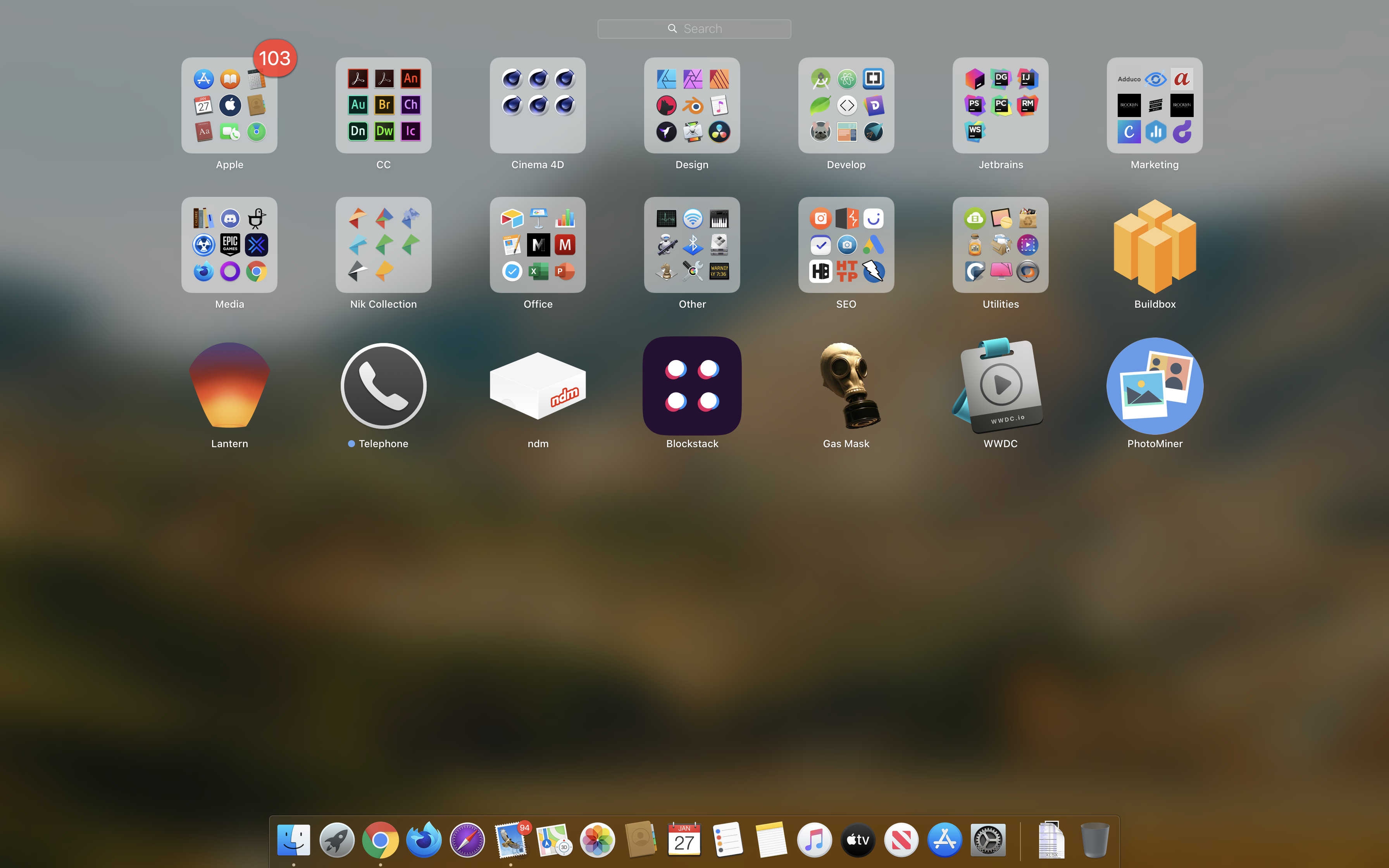Expand the Apple apps folder
The width and height of the screenshot is (1389, 868).
click(x=229, y=106)
